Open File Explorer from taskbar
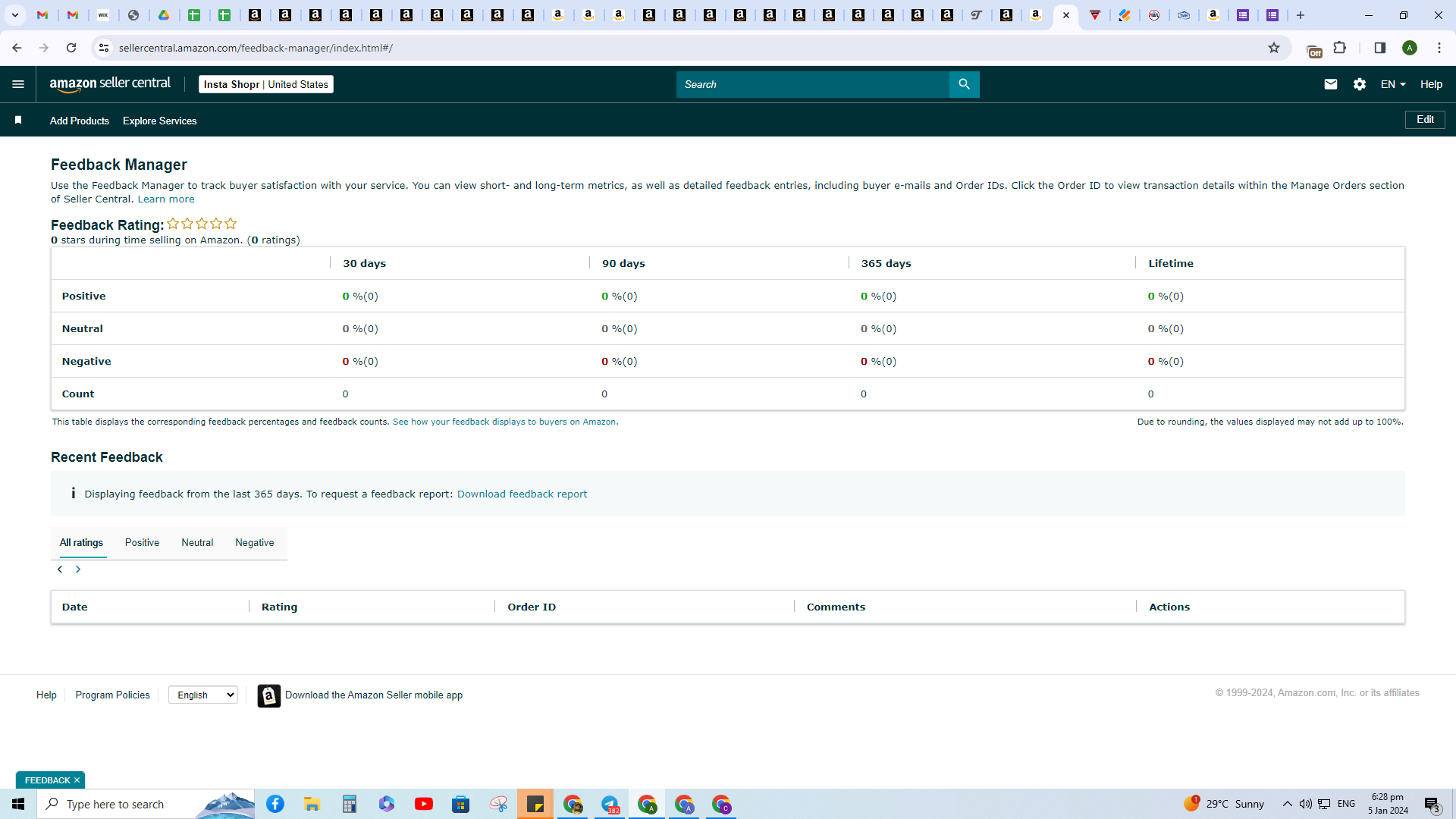The width and height of the screenshot is (1456, 819). click(x=312, y=804)
